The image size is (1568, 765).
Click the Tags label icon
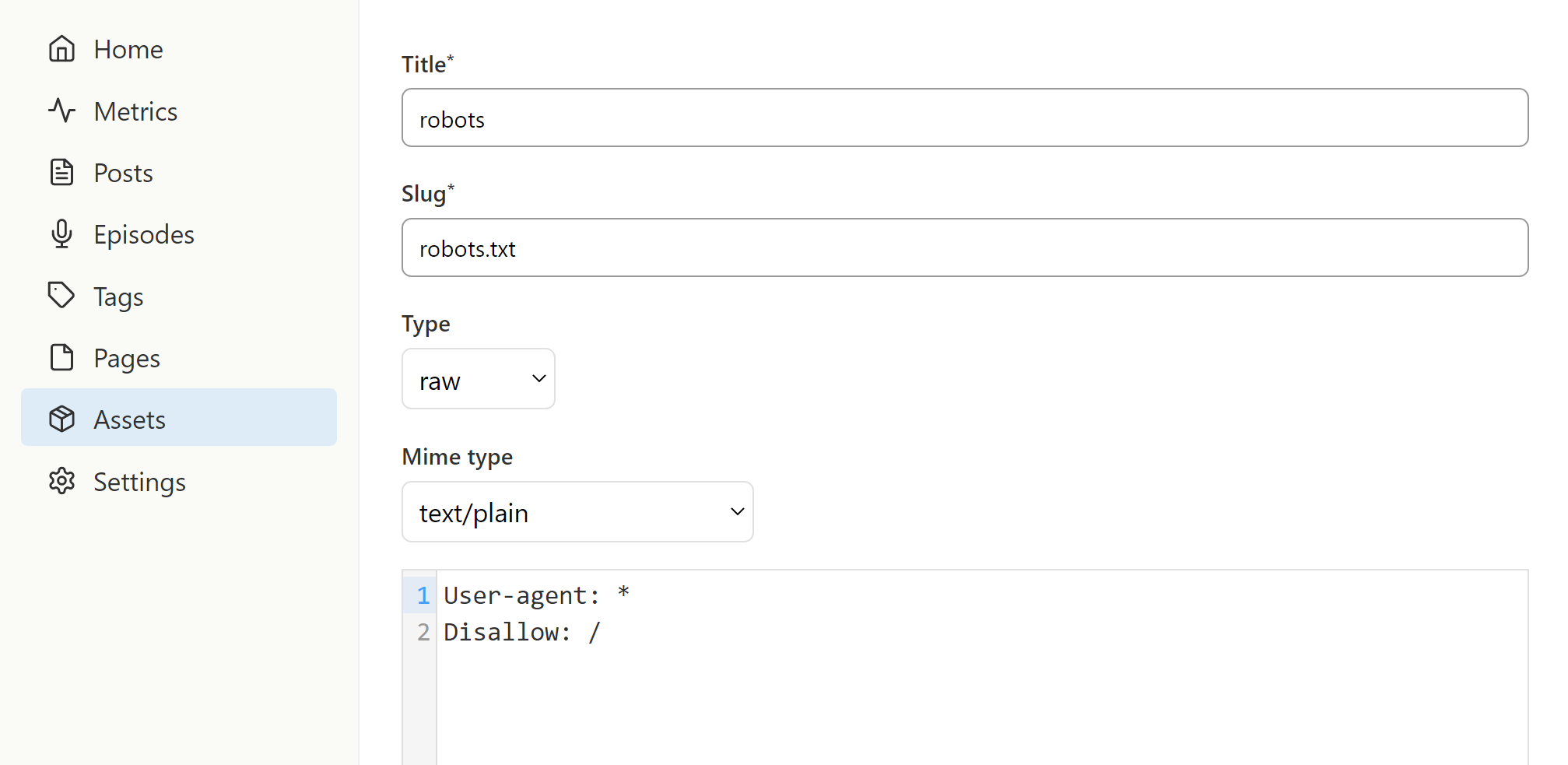[x=61, y=296]
